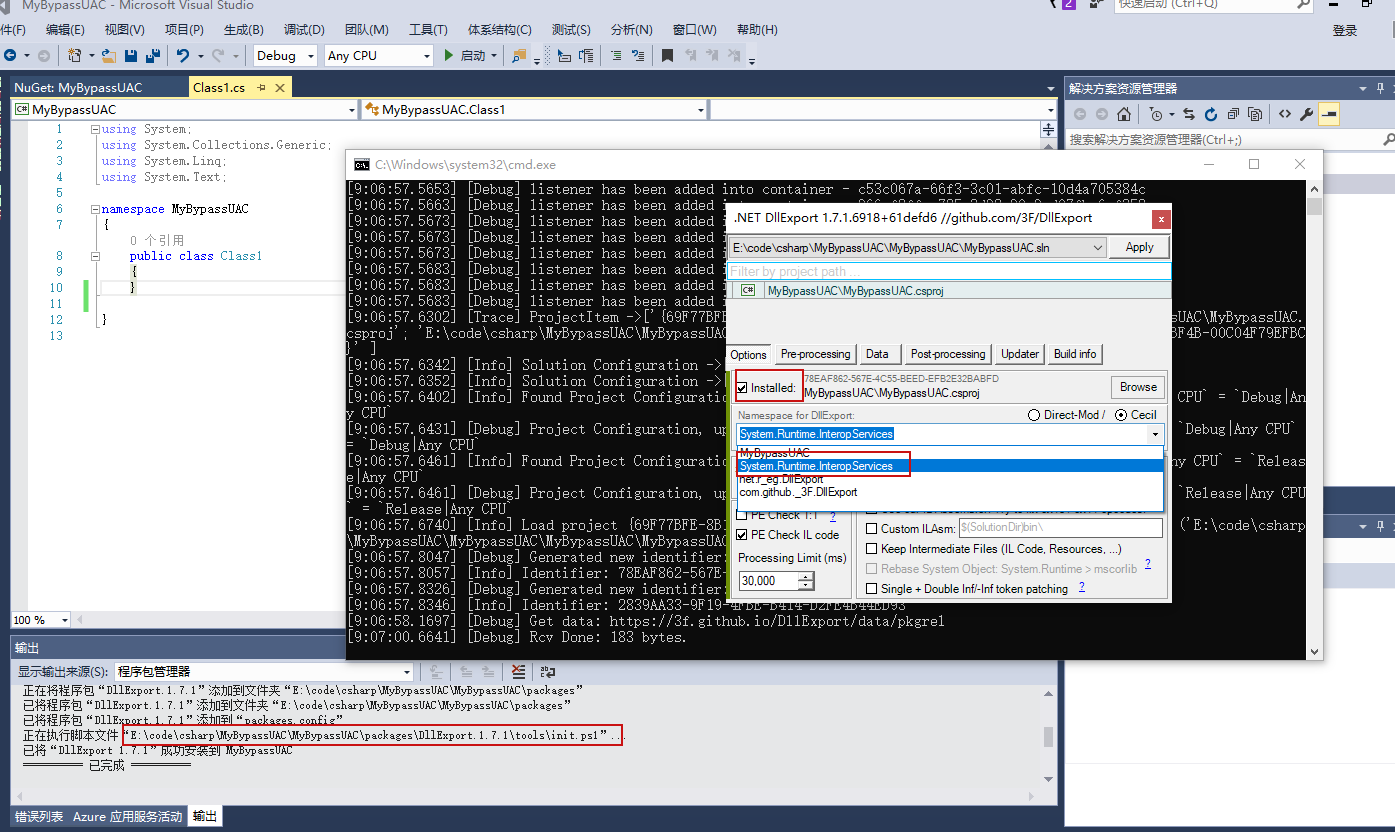Switch to the Post-processing tab in DllExport
The image size is (1395, 832).
[x=948, y=354]
